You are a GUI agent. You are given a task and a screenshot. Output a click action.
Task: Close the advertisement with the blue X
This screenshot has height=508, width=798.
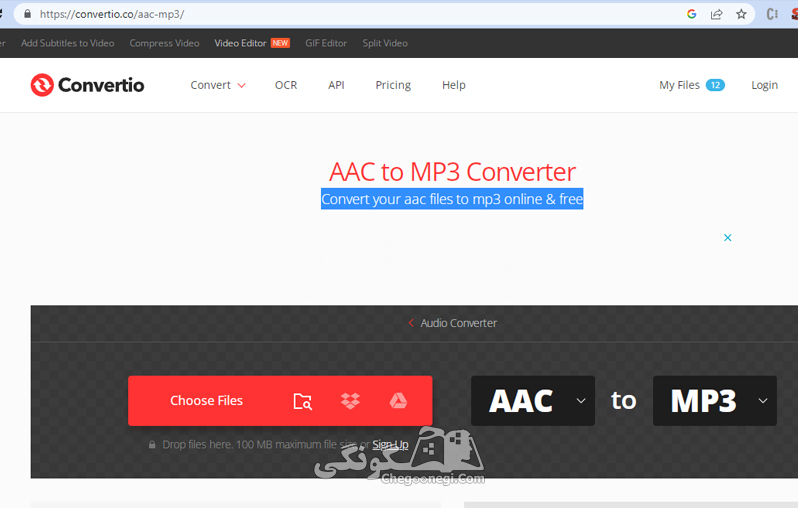pyautogui.click(x=728, y=238)
